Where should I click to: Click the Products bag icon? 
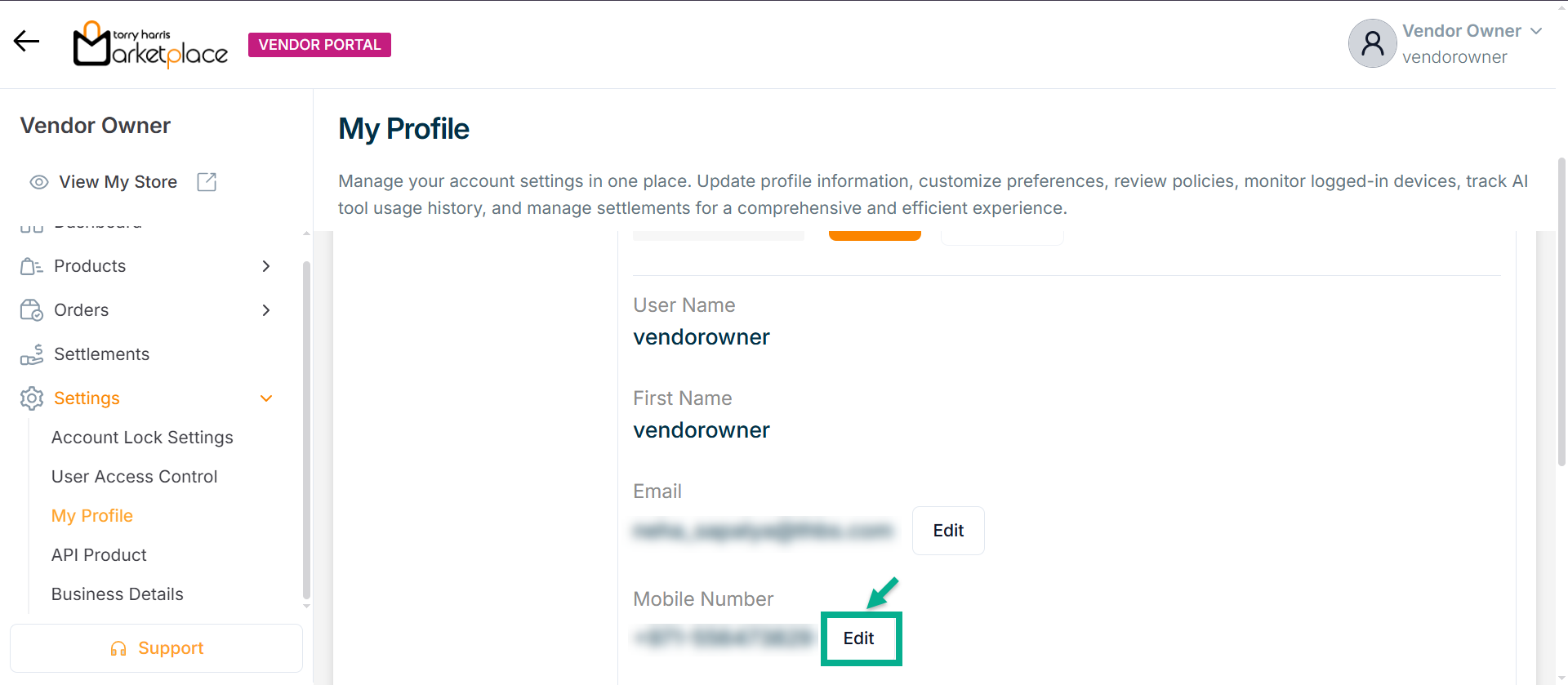click(31, 266)
